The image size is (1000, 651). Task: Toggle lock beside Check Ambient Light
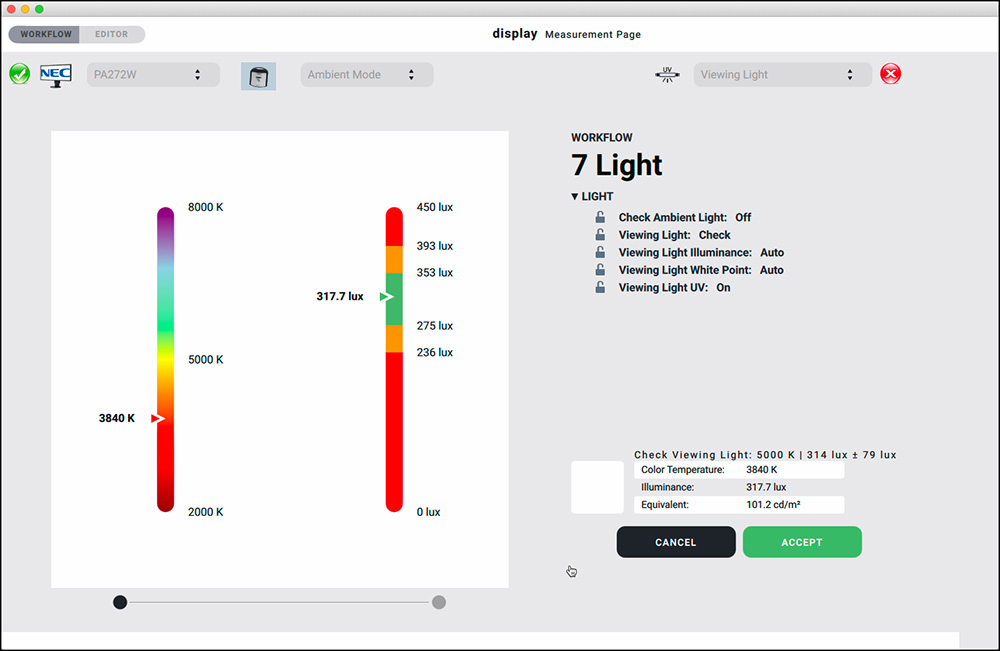(600, 217)
